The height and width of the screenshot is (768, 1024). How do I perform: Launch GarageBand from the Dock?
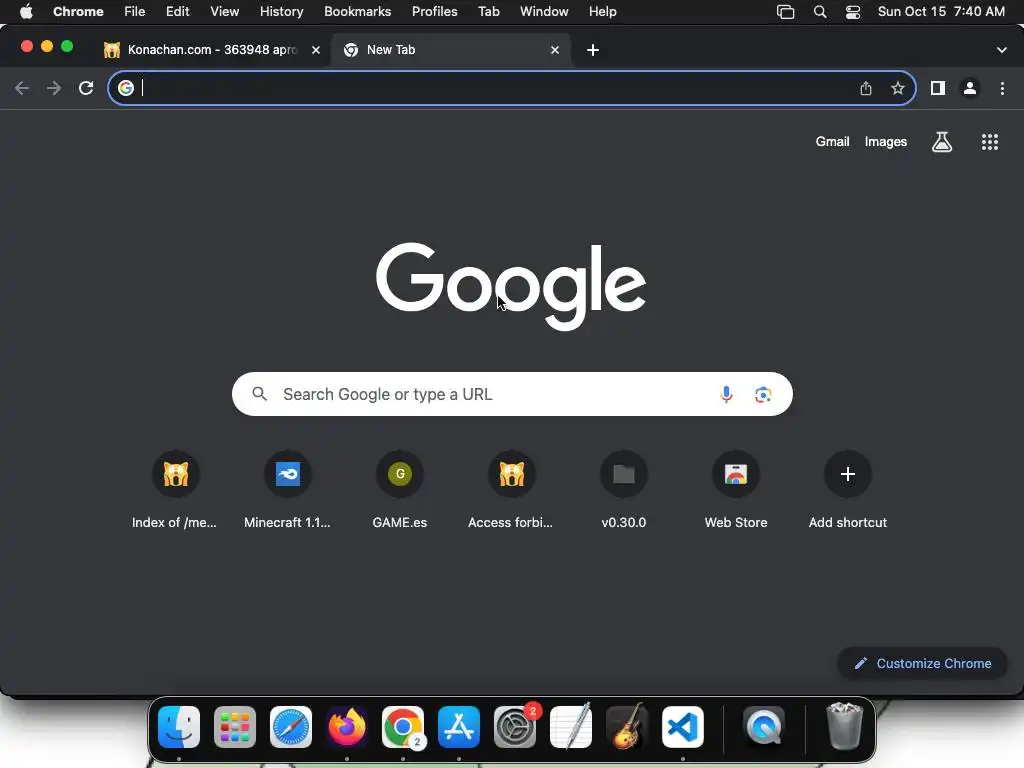[x=627, y=727]
